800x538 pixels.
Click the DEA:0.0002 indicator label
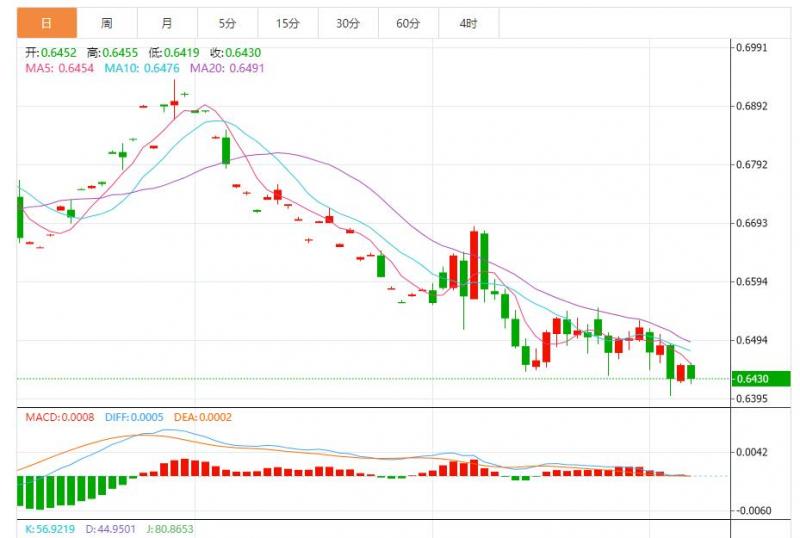pyautogui.click(x=203, y=417)
